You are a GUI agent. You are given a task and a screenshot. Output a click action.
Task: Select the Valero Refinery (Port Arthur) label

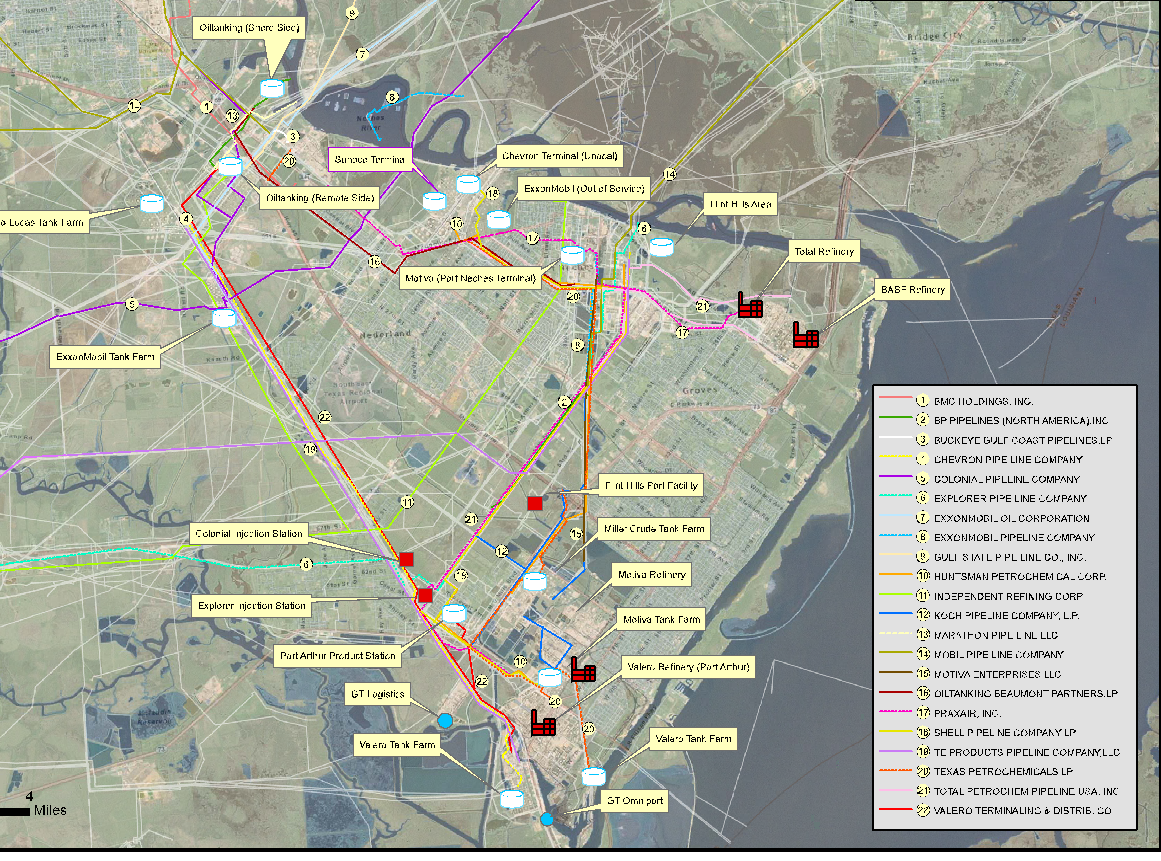[x=688, y=667]
